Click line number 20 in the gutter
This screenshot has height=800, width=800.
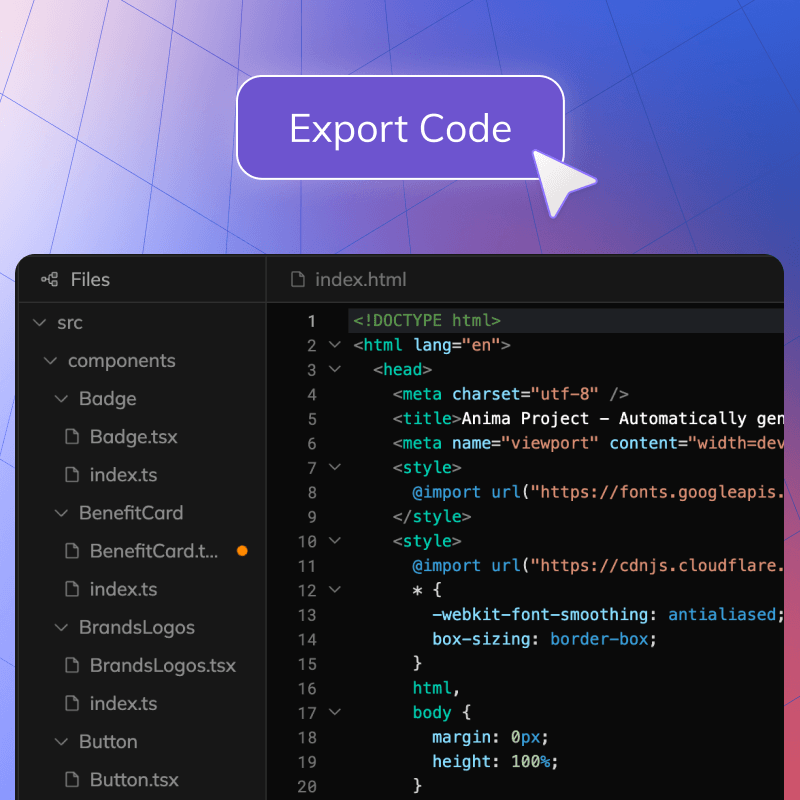pos(307,787)
